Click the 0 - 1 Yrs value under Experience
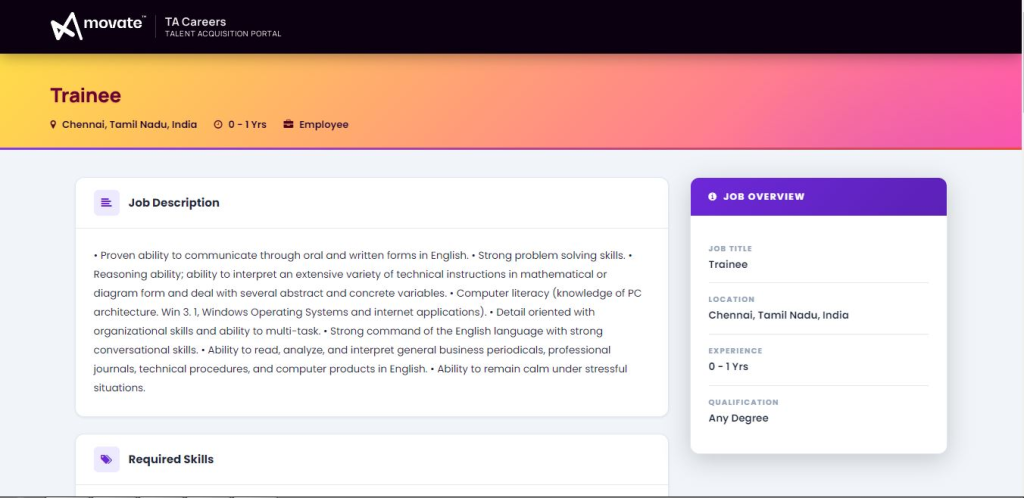 (x=728, y=367)
